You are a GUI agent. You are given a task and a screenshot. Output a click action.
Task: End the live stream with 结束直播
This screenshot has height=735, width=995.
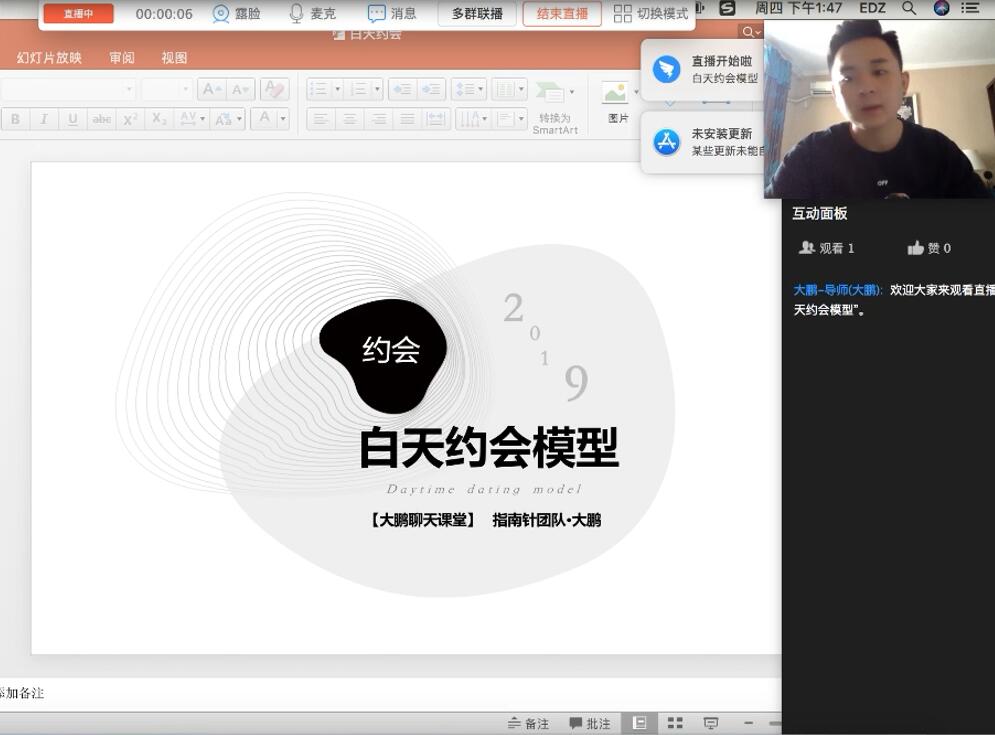coord(561,14)
